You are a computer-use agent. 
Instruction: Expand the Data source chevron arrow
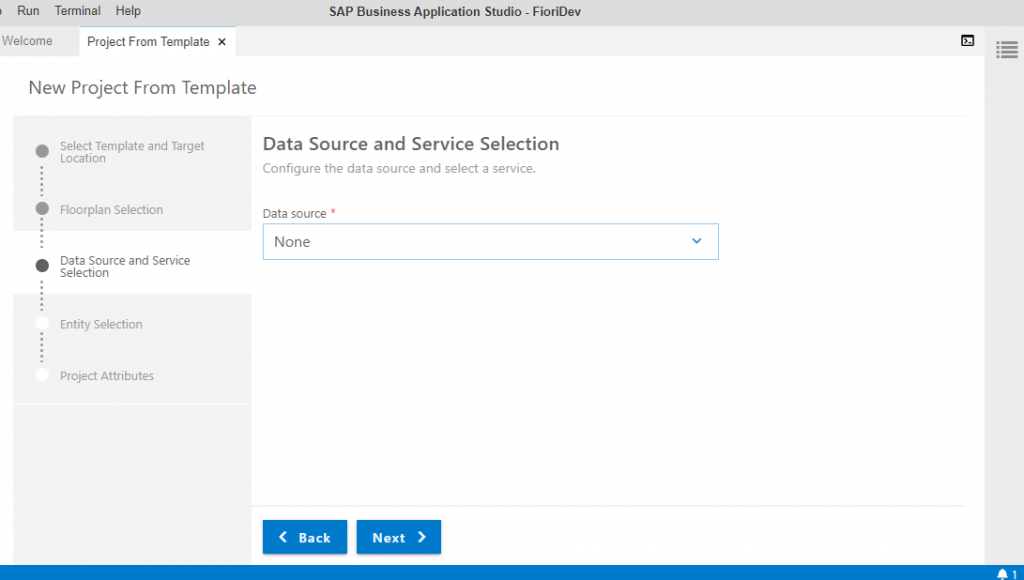coord(696,241)
